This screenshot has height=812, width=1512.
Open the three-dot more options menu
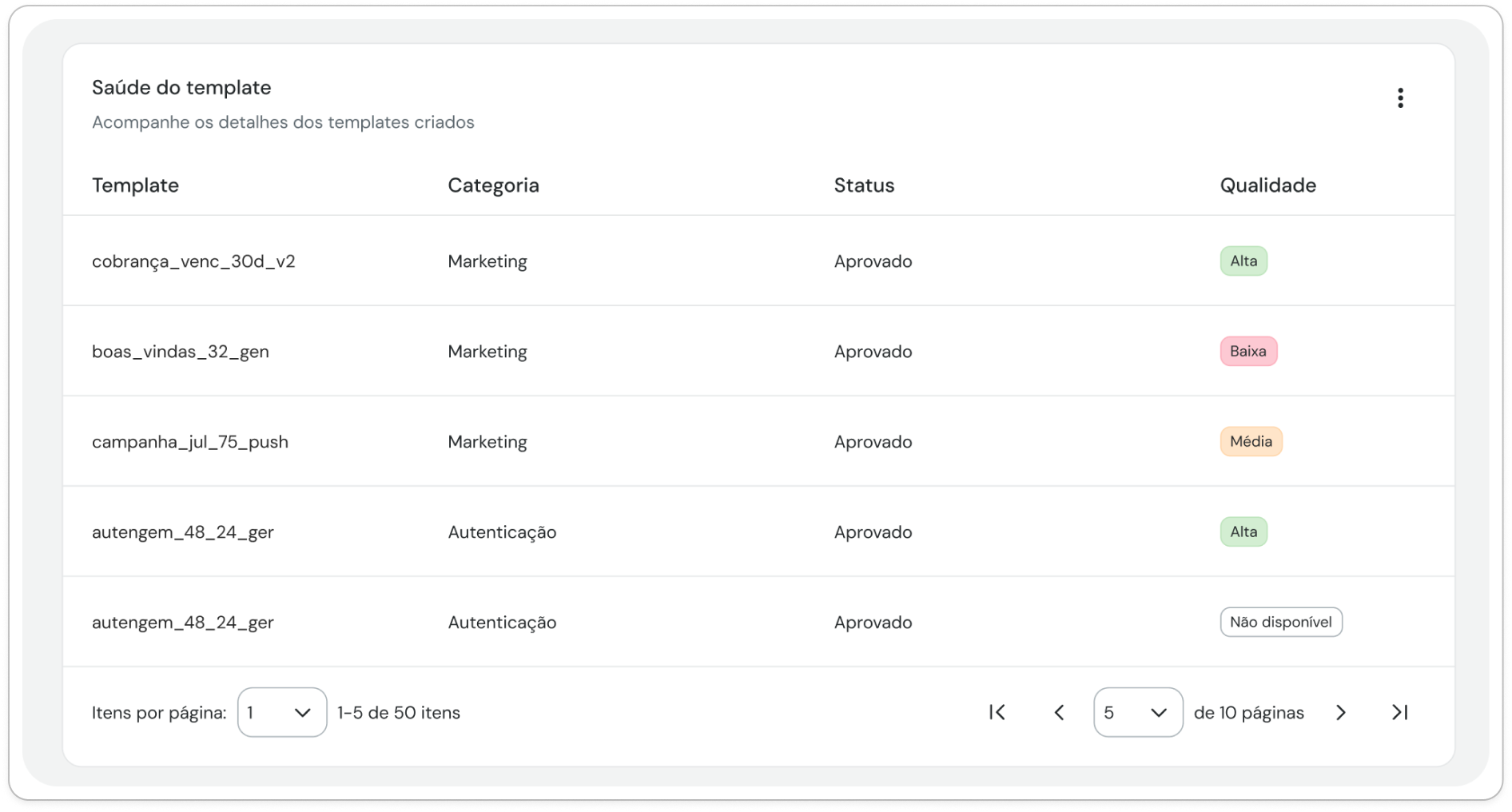pos(1400,98)
